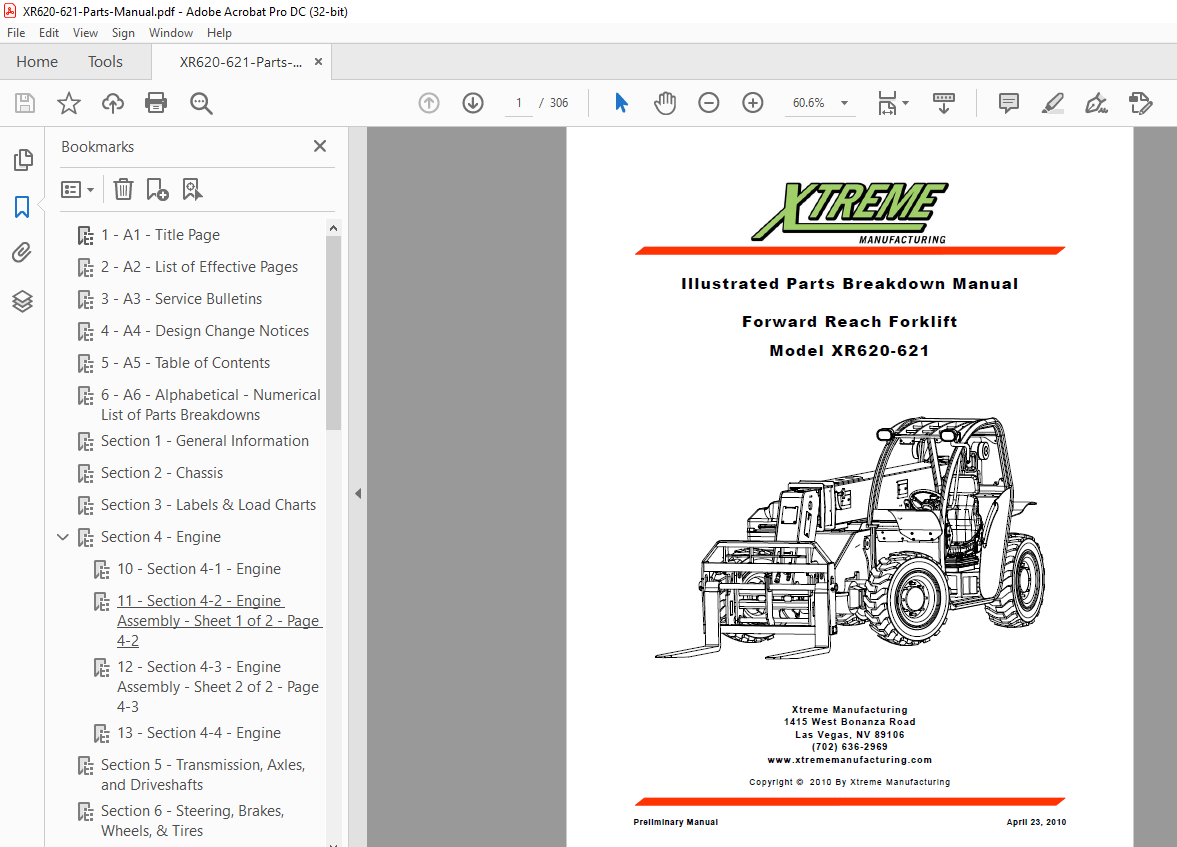
Task: Open the Sign document pen icon
Action: pyautogui.click(x=1097, y=103)
